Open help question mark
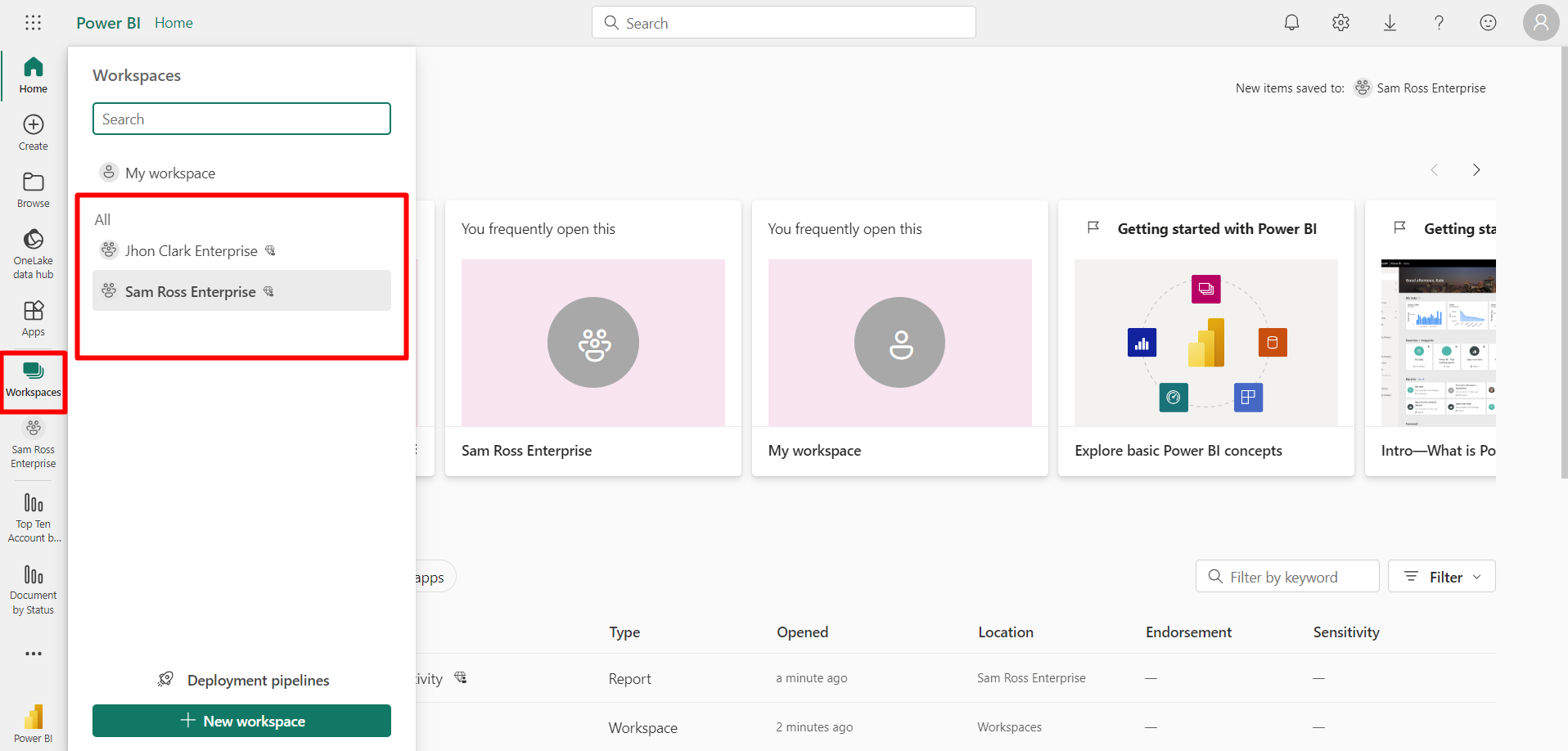Screen dimensions: 1568x751 [1439, 23]
